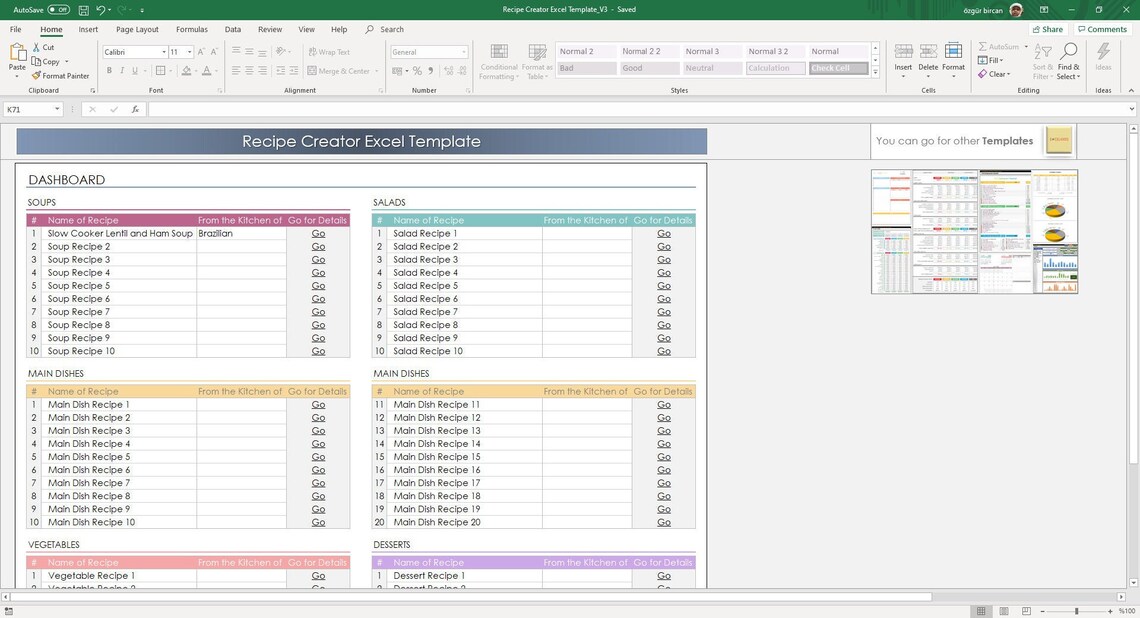Switch to Page Layout view icon
This screenshot has height=618, width=1140.
tap(1003, 611)
